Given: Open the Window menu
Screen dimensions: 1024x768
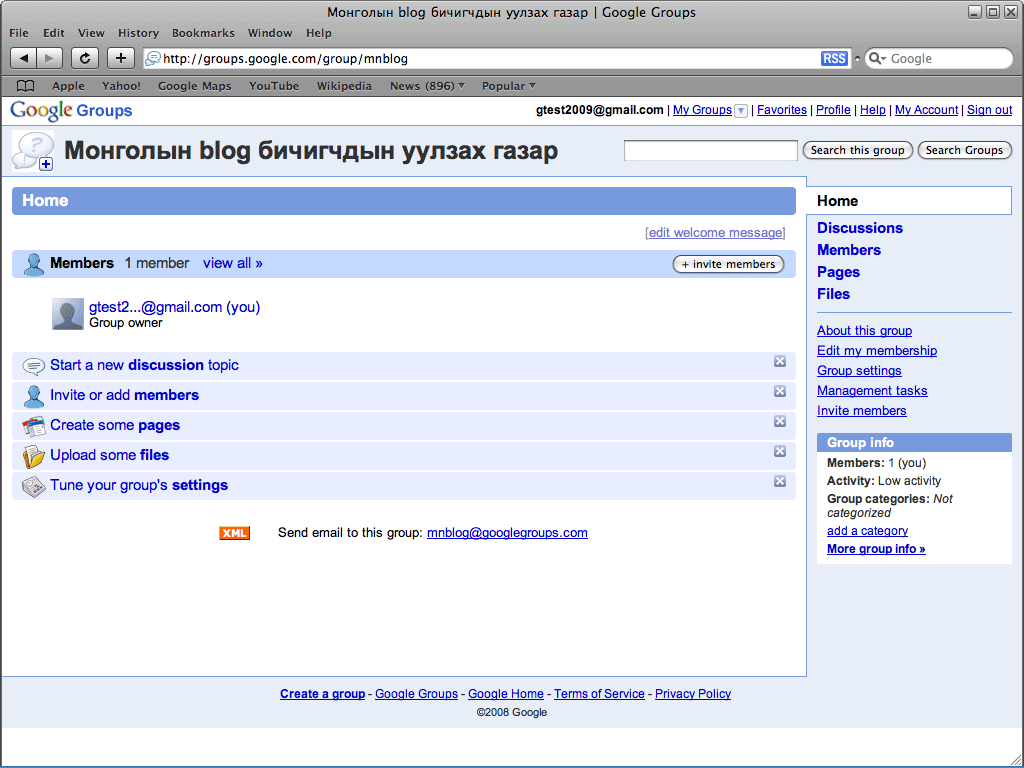Looking at the screenshot, I should tap(270, 33).
